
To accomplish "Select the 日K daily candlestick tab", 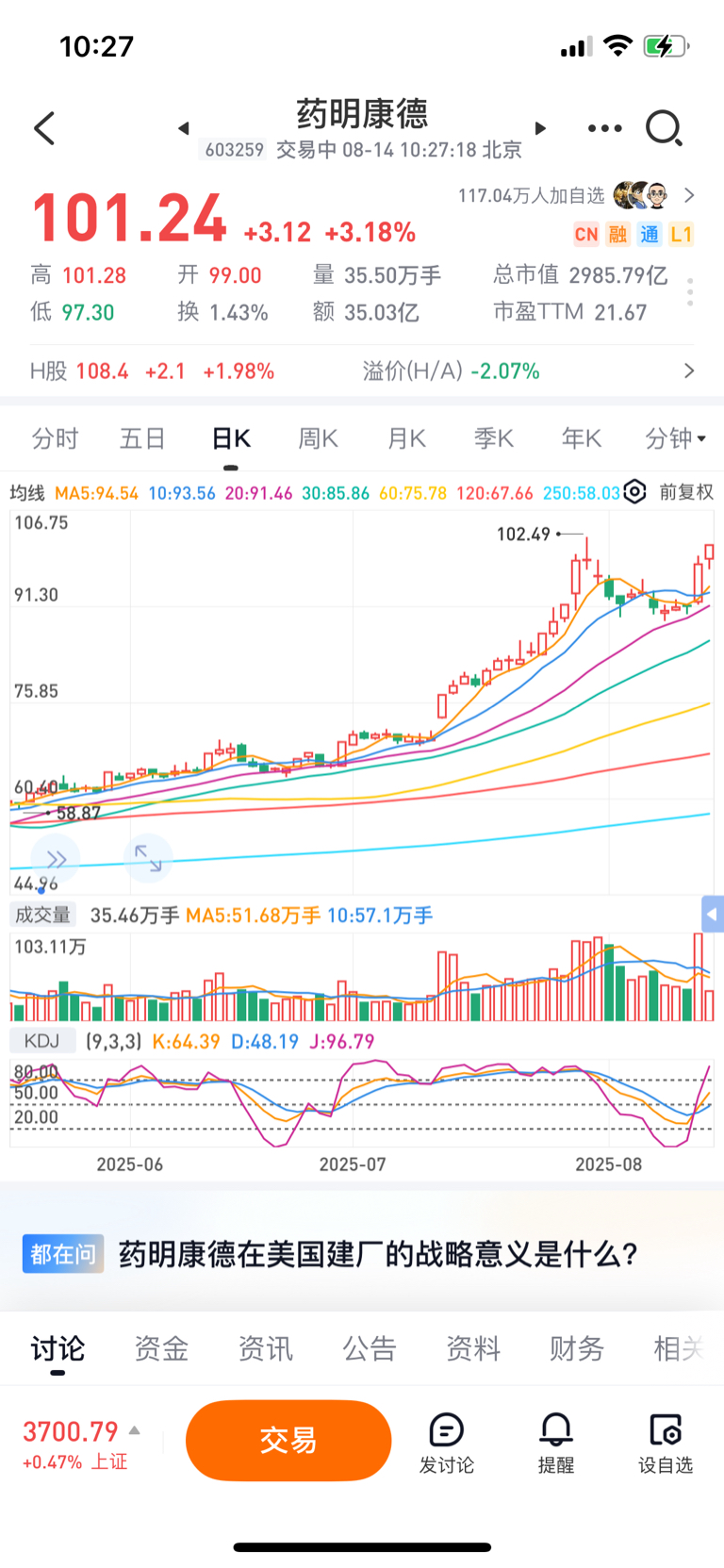I will pyautogui.click(x=231, y=438).
